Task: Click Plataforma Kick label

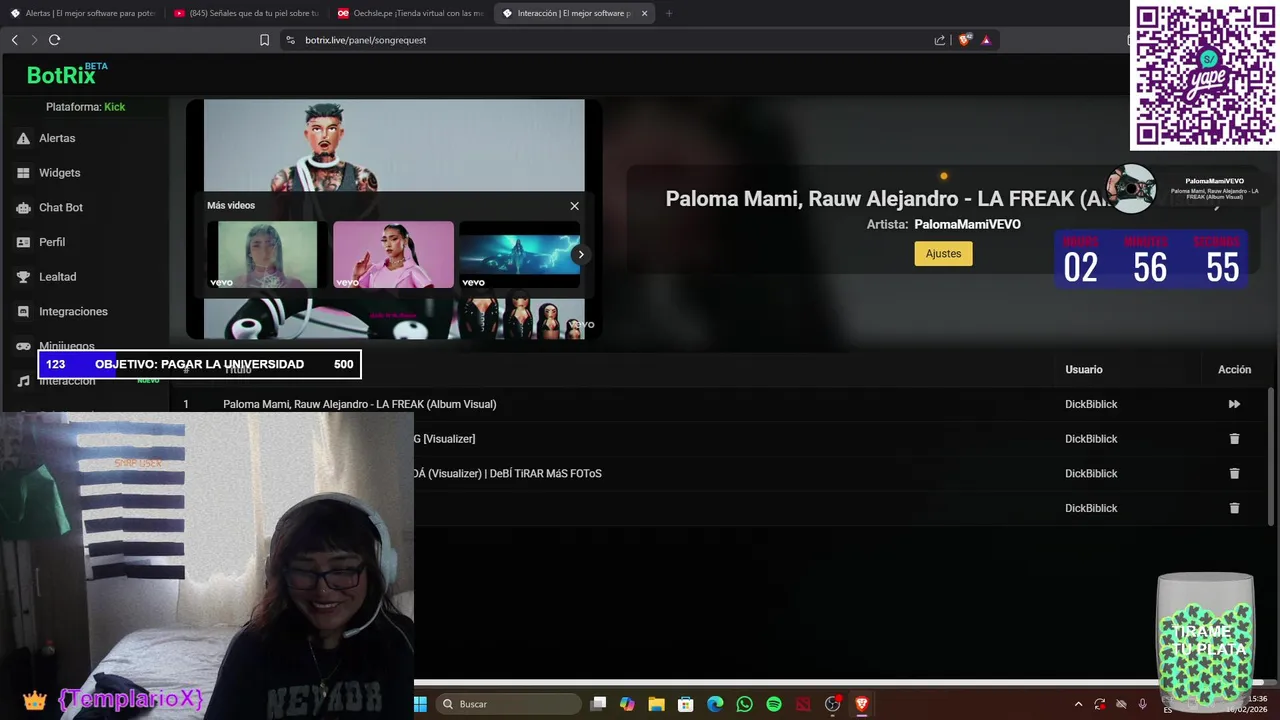Action: click(x=85, y=107)
